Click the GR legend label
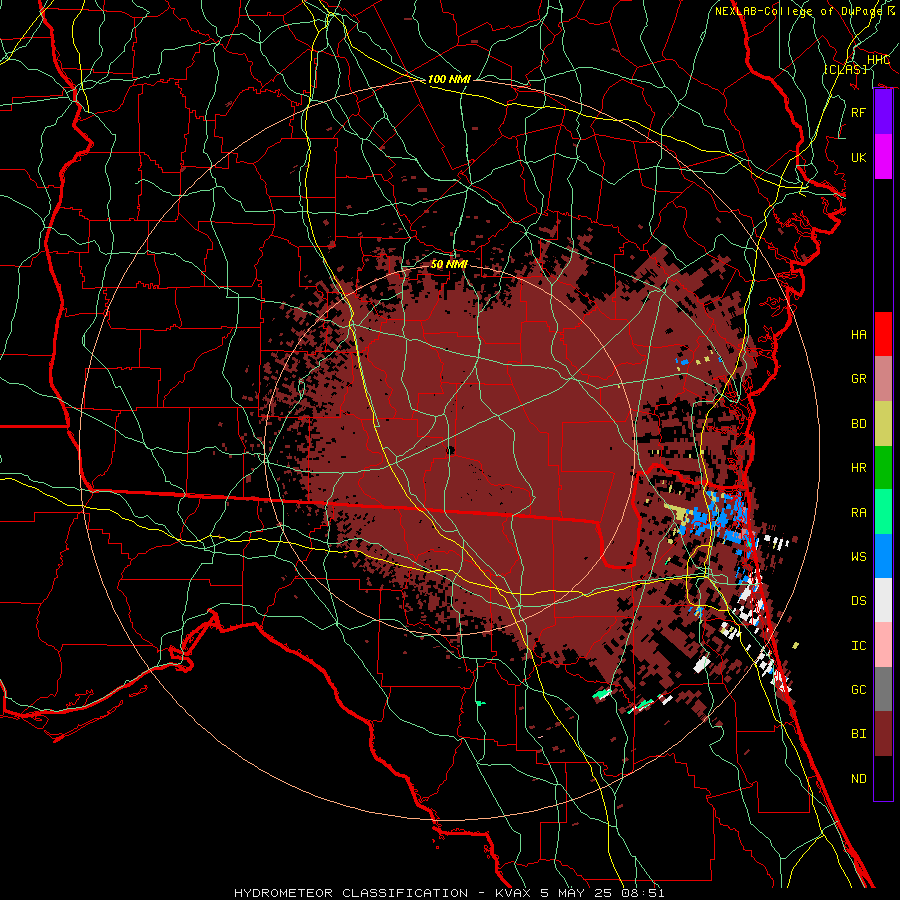Viewport: 900px width, 900px height. (859, 379)
